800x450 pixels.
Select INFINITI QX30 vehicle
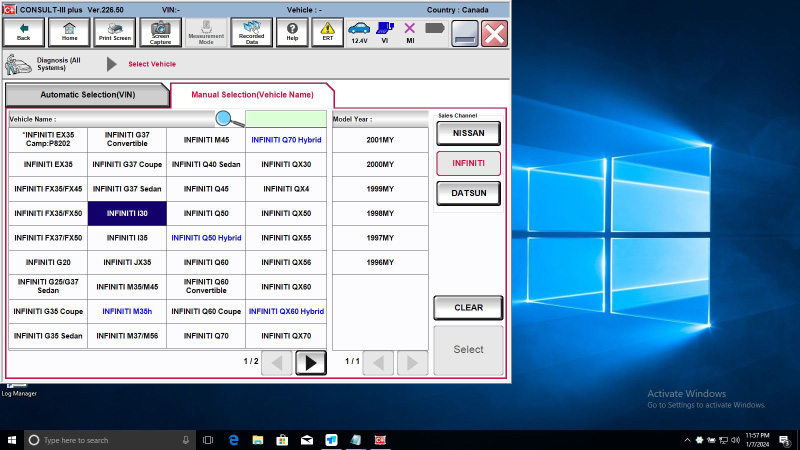click(286, 164)
